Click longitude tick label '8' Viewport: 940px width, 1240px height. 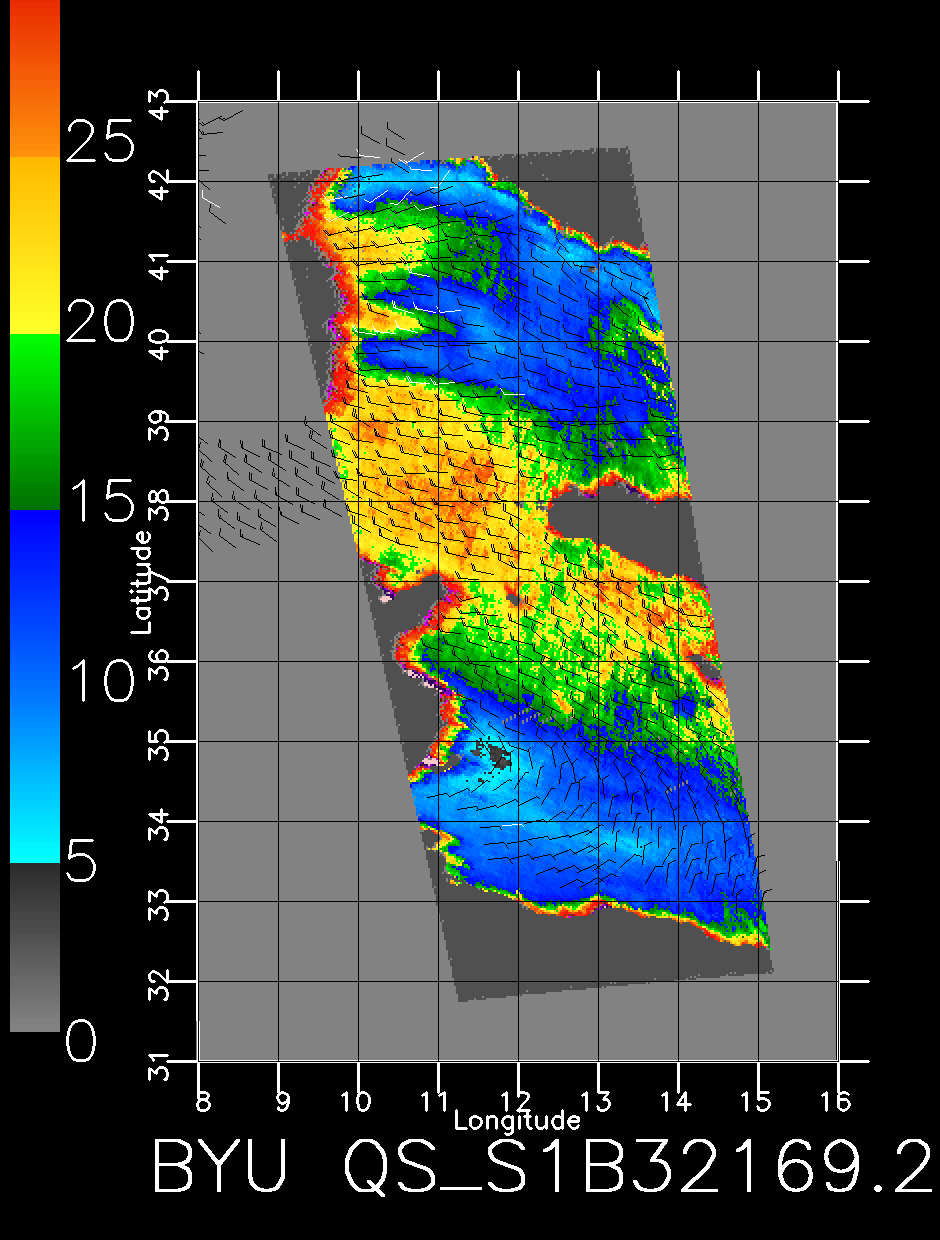204,1102
